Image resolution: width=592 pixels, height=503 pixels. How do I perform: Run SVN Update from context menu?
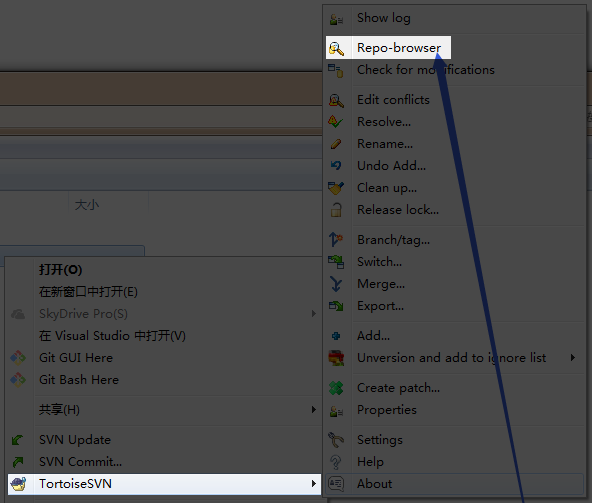click(75, 440)
